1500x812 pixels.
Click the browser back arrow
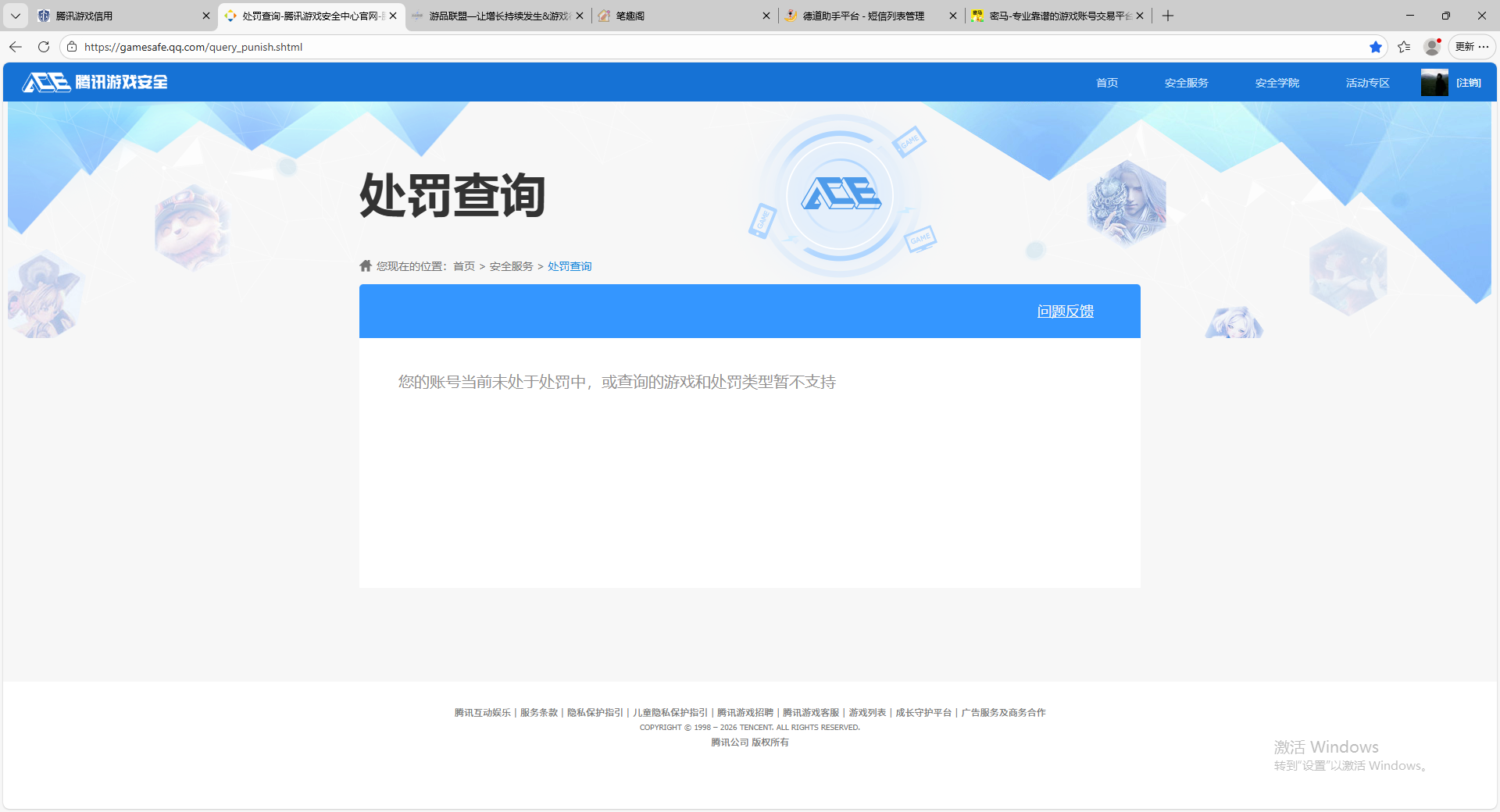tap(16, 47)
